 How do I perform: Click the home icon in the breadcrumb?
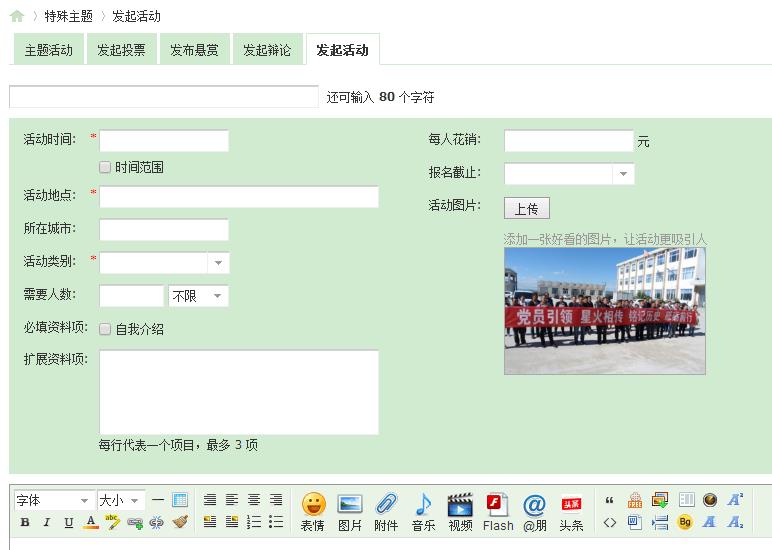17,16
